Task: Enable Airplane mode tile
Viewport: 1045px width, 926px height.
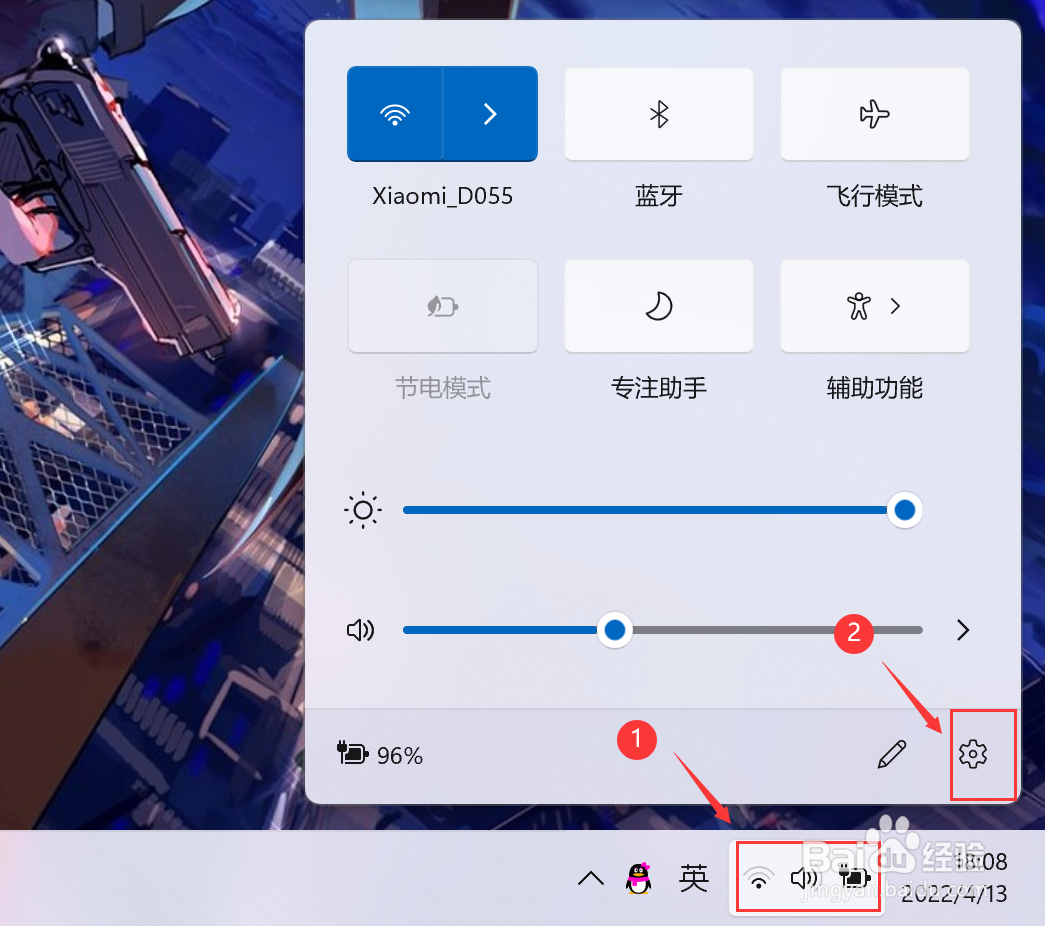Action: tap(874, 114)
